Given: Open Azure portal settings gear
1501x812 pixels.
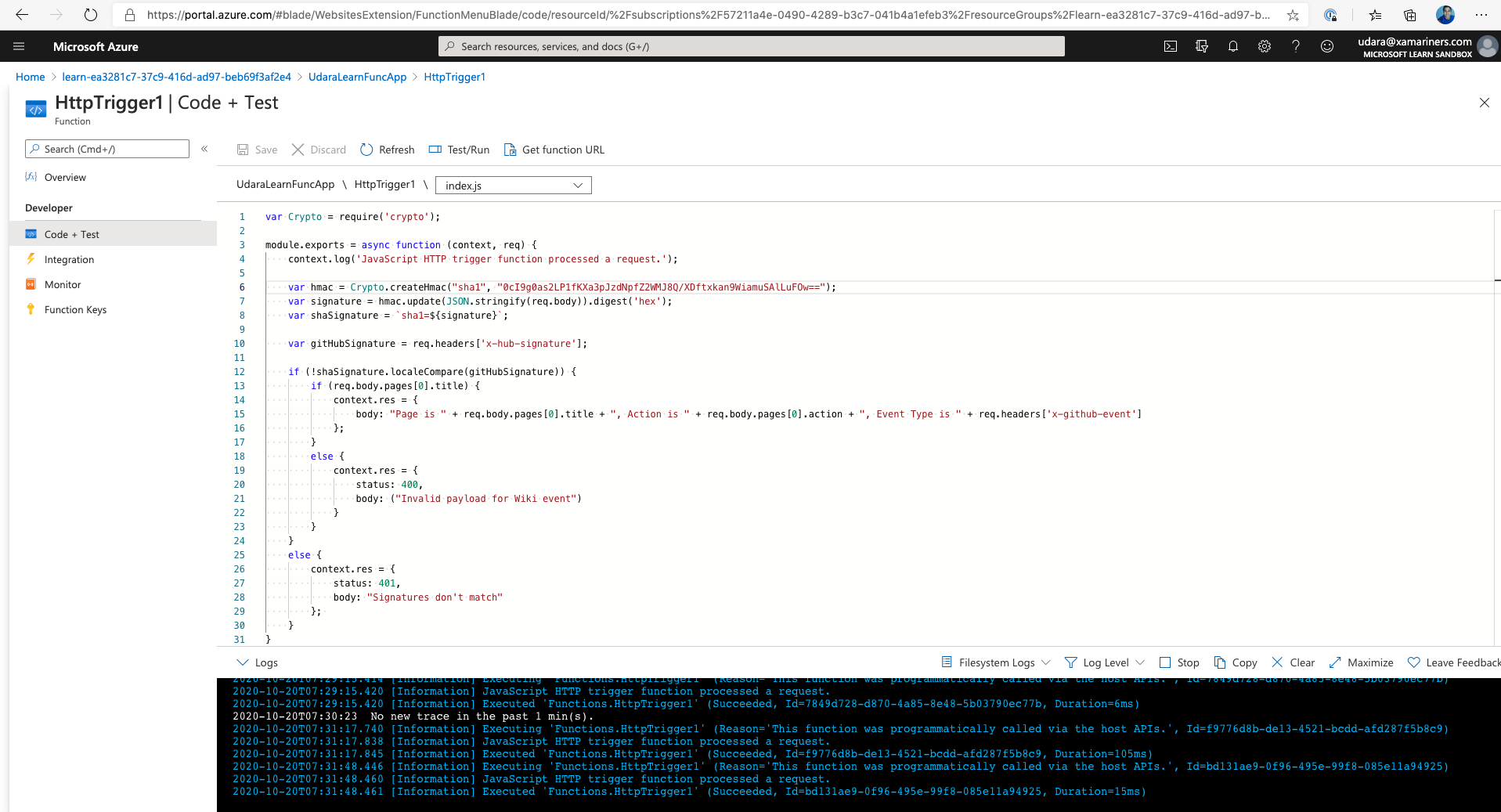Looking at the screenshot, I should pyautogui.click(x=1265, y=46).
